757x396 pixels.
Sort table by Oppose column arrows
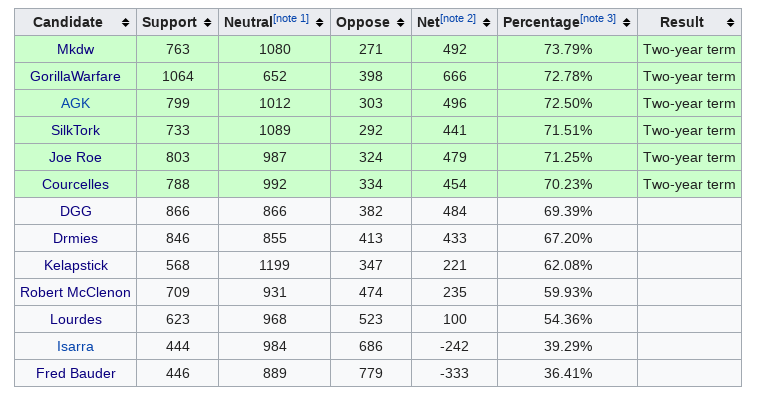(401, 22)
